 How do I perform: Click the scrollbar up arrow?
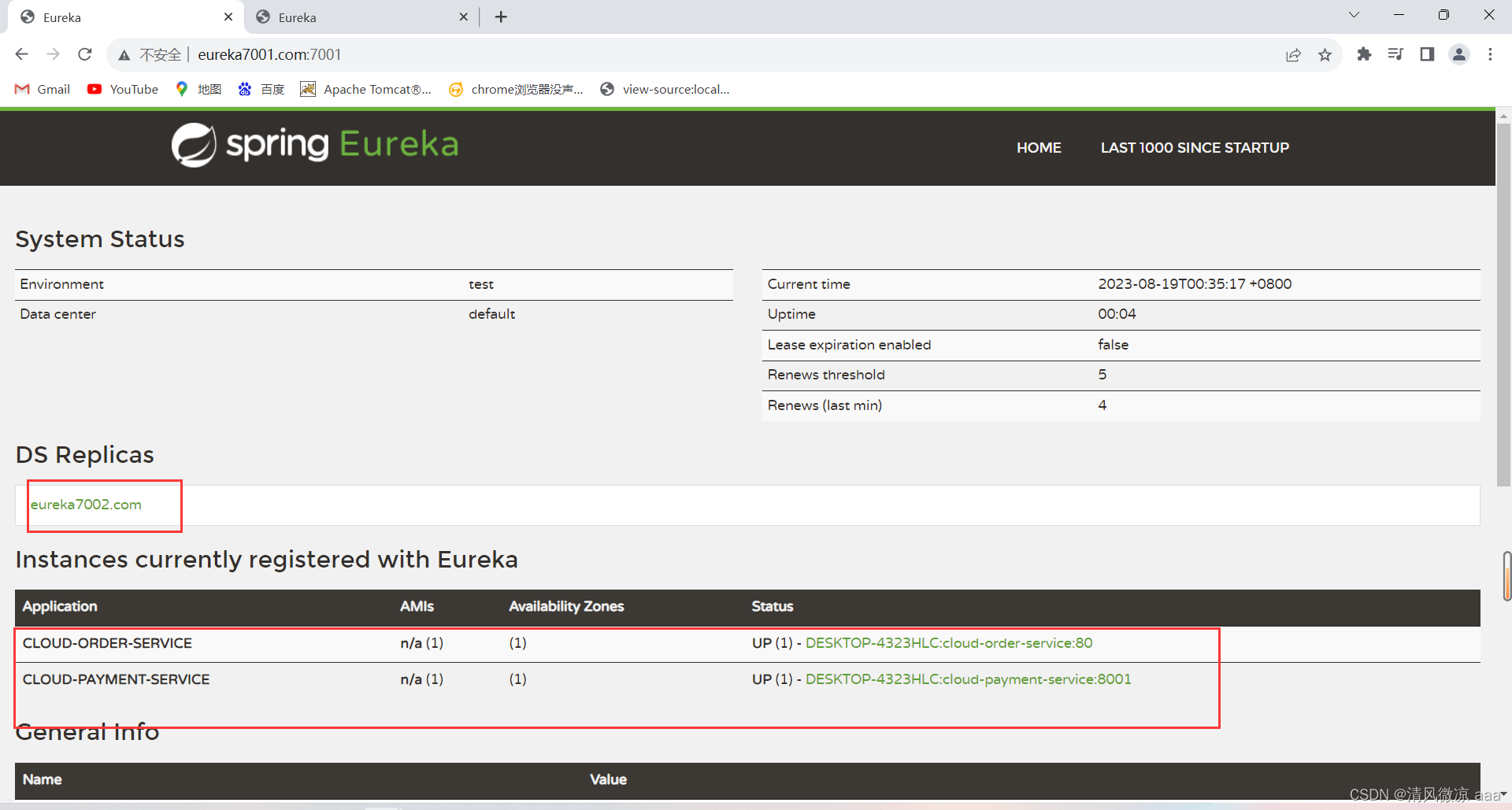[1503, 116]
